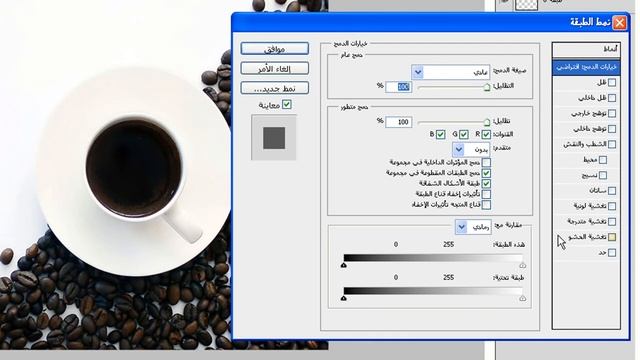This screenshot has width=640, height=360.
Task: Toggle the R channel checkbox
Action: pyautogui.click(x=486, y=134)
